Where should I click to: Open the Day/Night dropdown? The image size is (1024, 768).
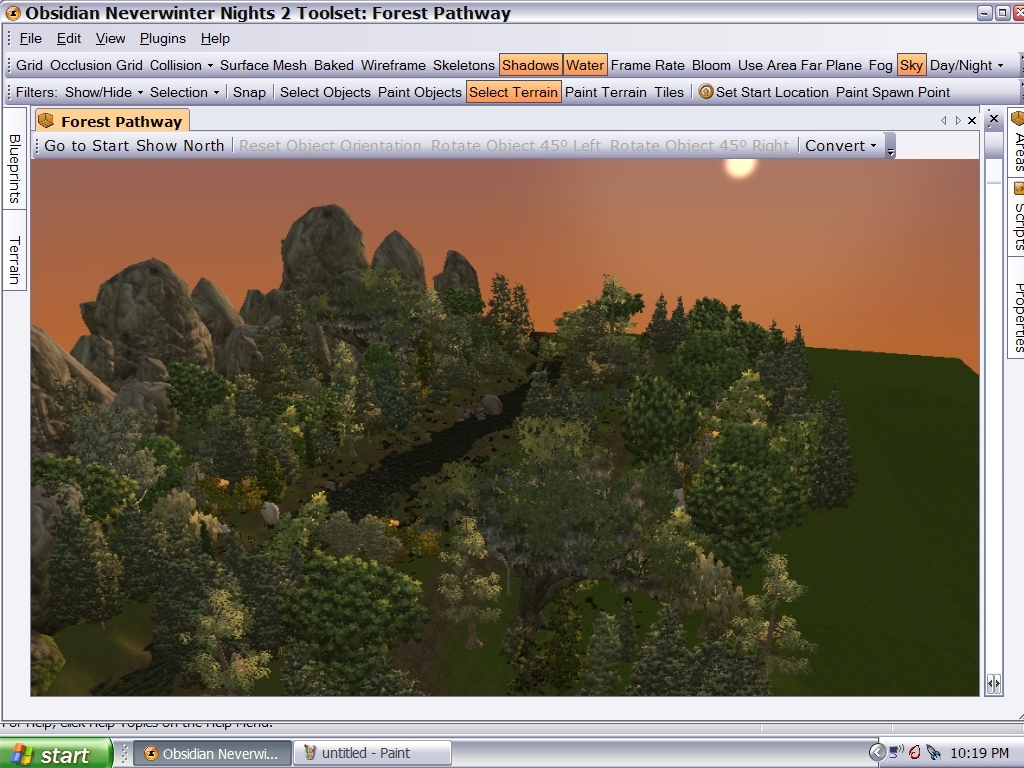[966, 65]
